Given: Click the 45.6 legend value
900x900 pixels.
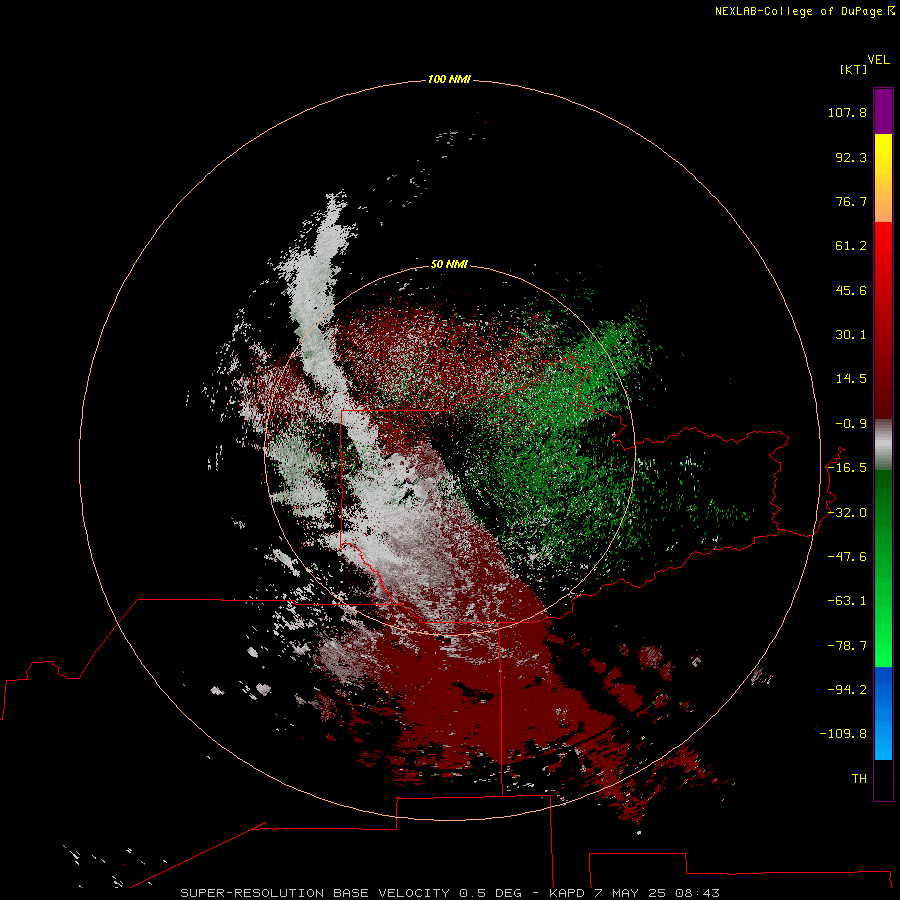Looking at the screenshot, I should point(851,290).
